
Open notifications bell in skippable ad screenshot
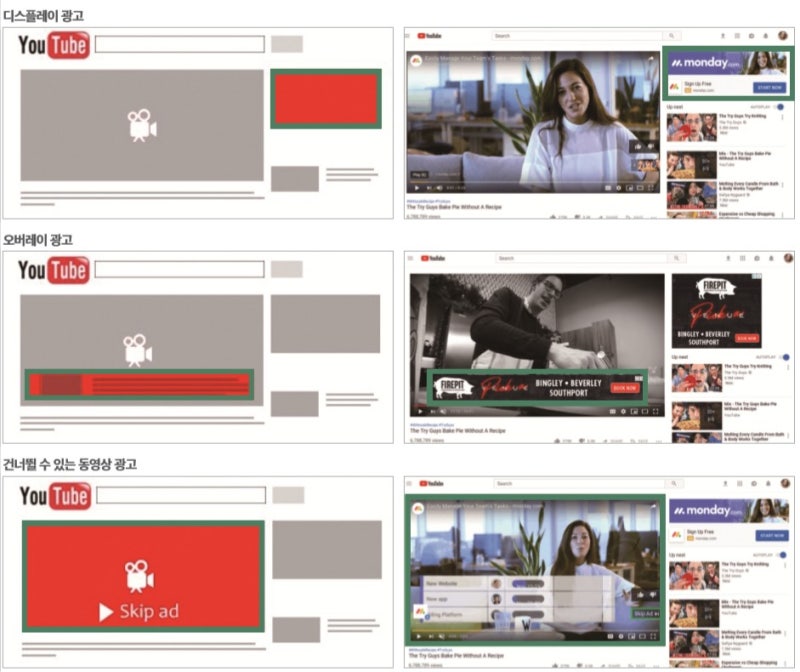768,483
